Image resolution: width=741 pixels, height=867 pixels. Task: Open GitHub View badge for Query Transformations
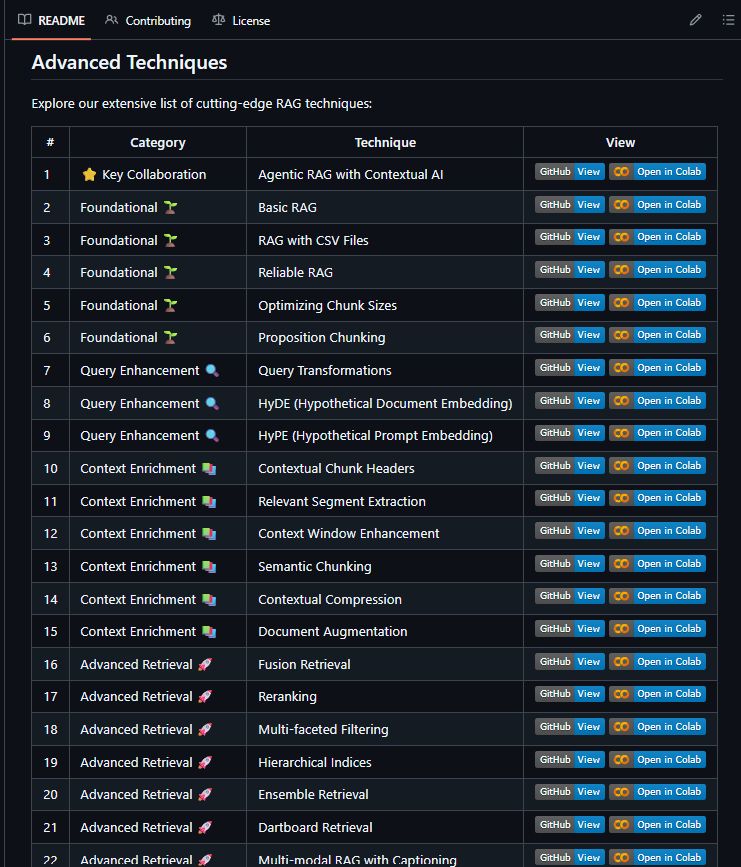coord(570,368)
